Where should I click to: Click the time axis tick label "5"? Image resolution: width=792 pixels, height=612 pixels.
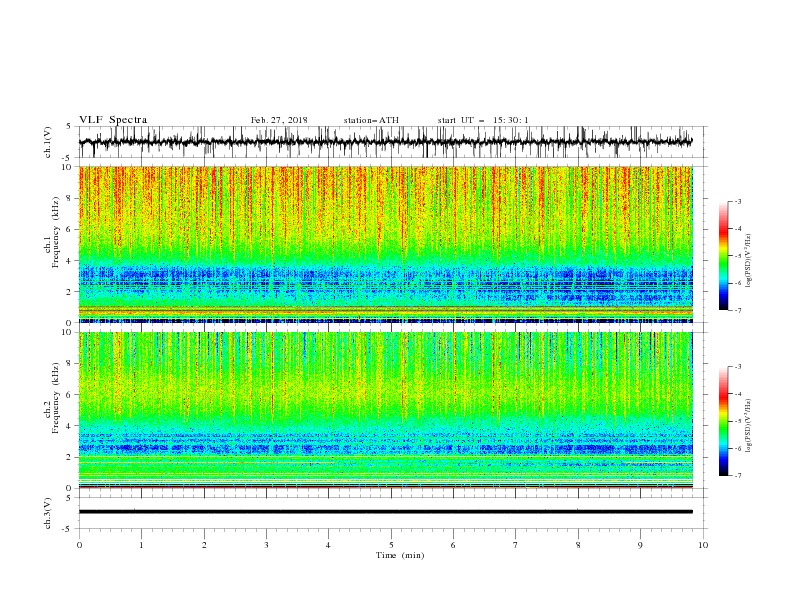[391, 545]
